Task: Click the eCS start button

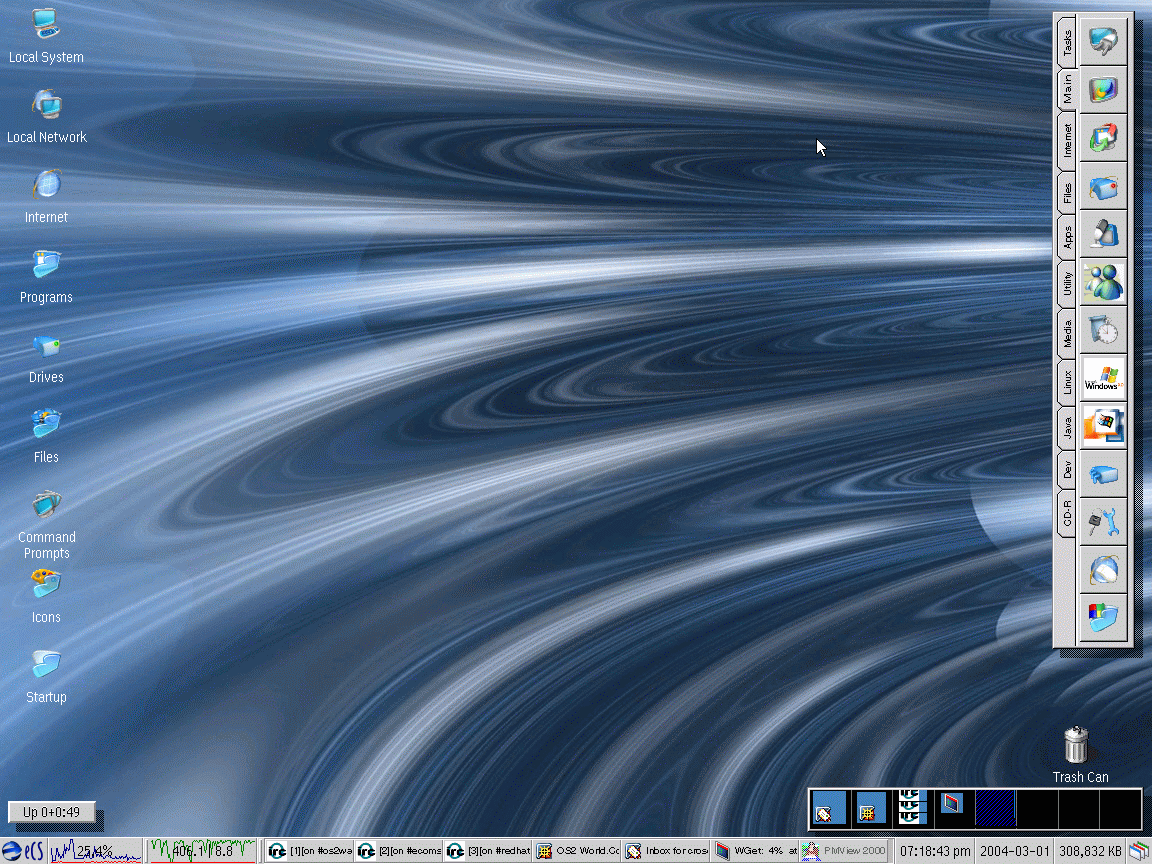Action: 24,851
